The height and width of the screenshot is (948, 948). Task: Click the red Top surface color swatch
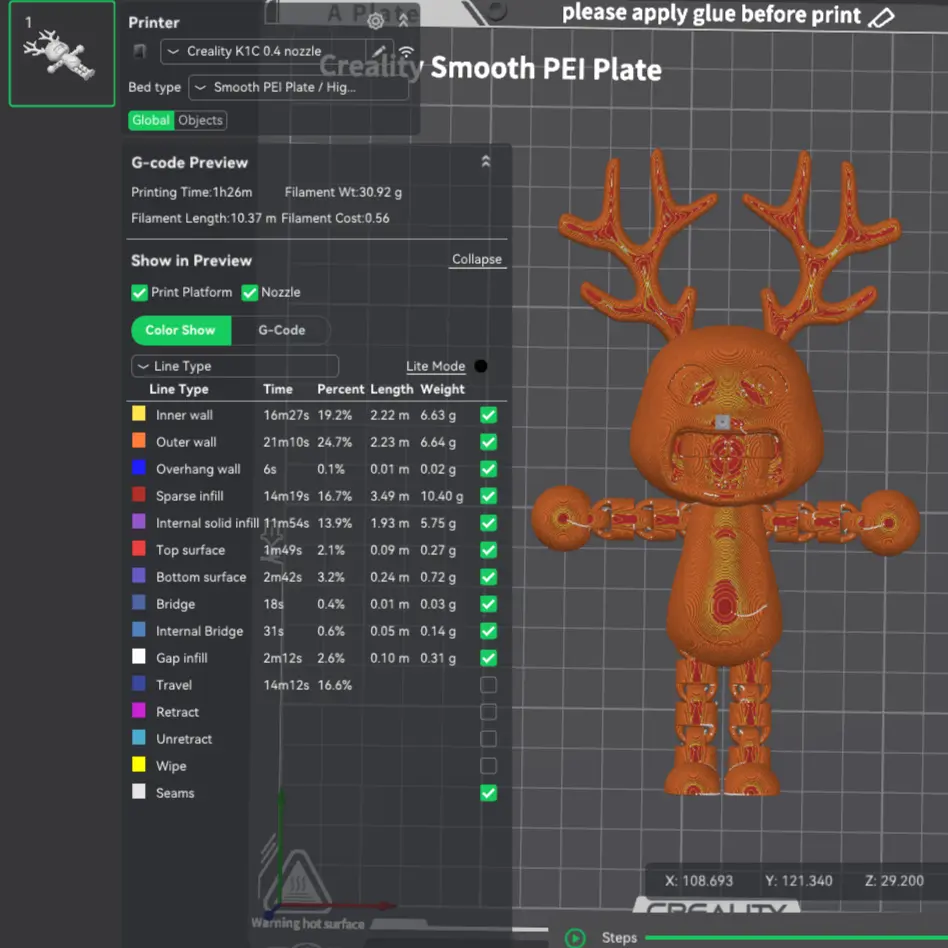click(x=138, y=548)
